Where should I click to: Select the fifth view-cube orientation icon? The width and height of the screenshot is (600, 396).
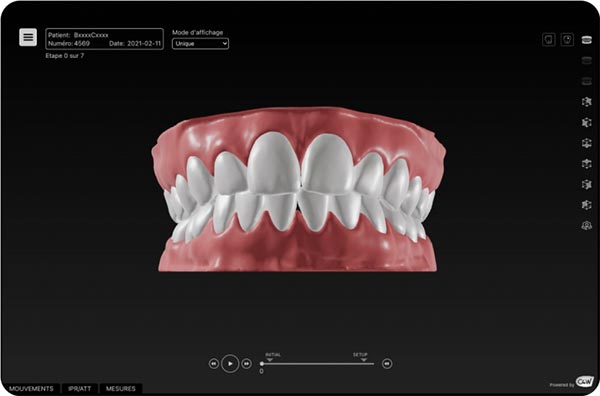[586, 184]
